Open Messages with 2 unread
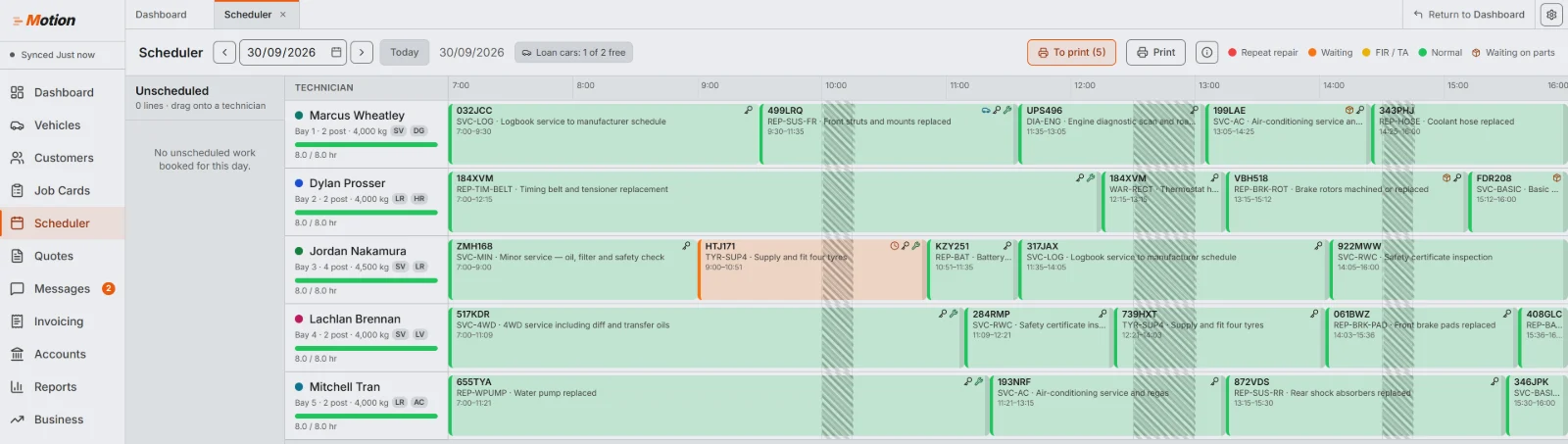 63,289
